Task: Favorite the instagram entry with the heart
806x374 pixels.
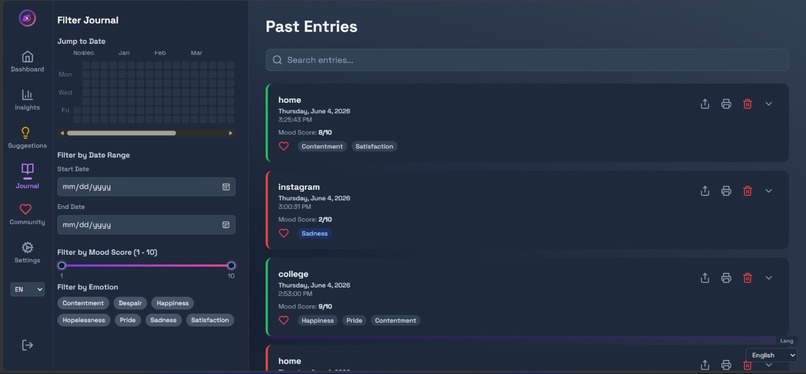Action: [x=284, y=233]
